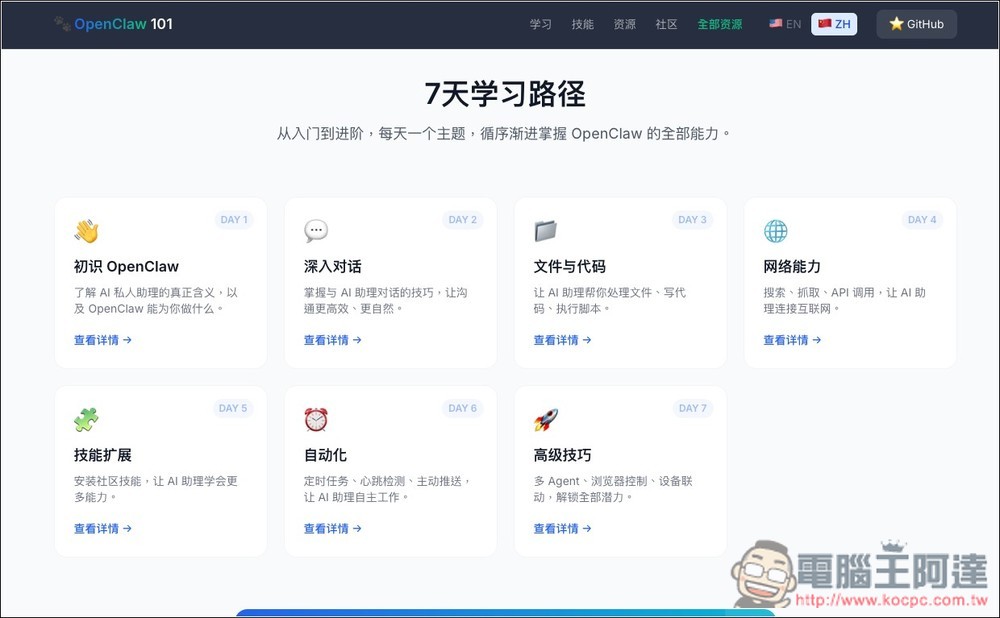Click the waving hand icon on Day 1
The image size is (1000, 618).
click(85, 230)
